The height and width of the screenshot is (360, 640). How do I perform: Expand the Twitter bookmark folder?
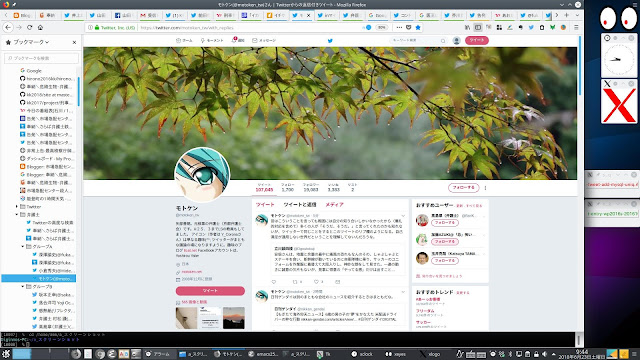click(x=17, y=207)
